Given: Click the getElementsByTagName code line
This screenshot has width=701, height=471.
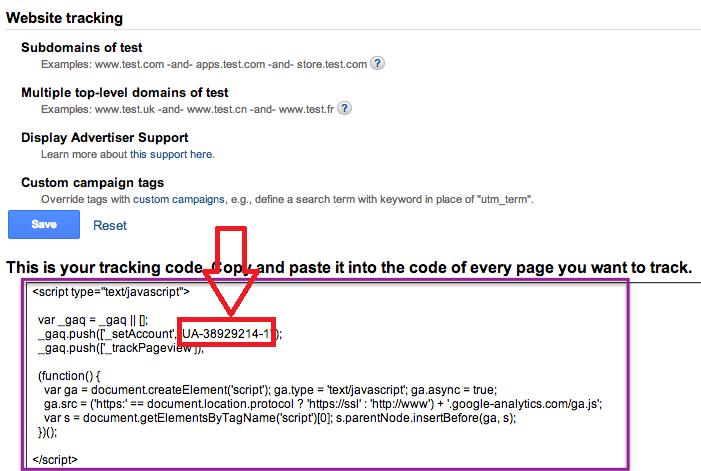Looking at the screenshot, I should point(280,418).
